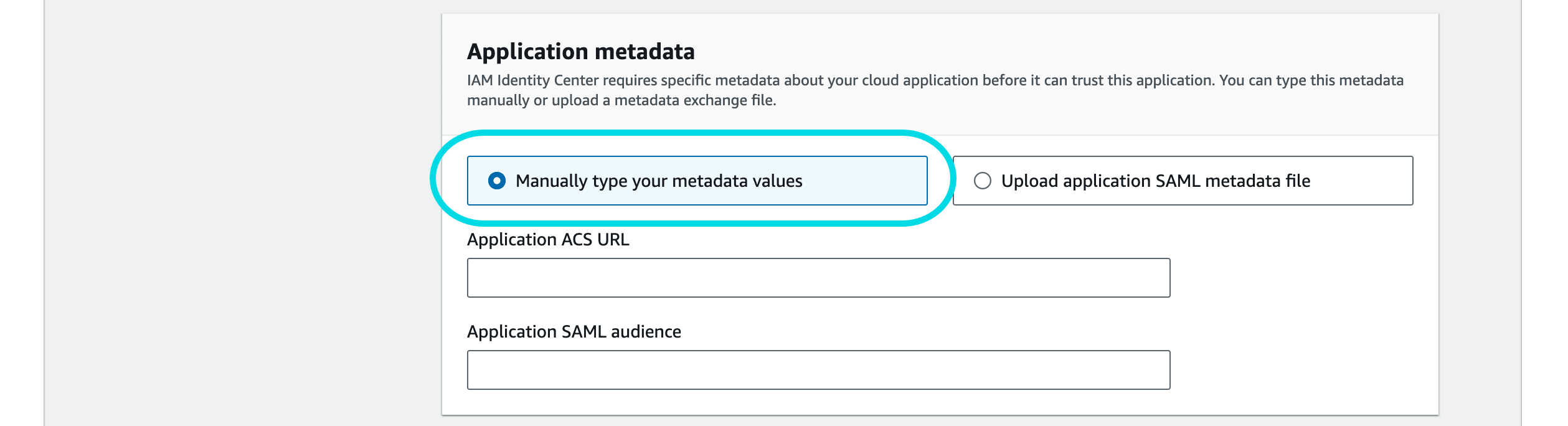Focus the Application ACS URL field
This screenshot has height=426, width=1568.
click(818, 278)
